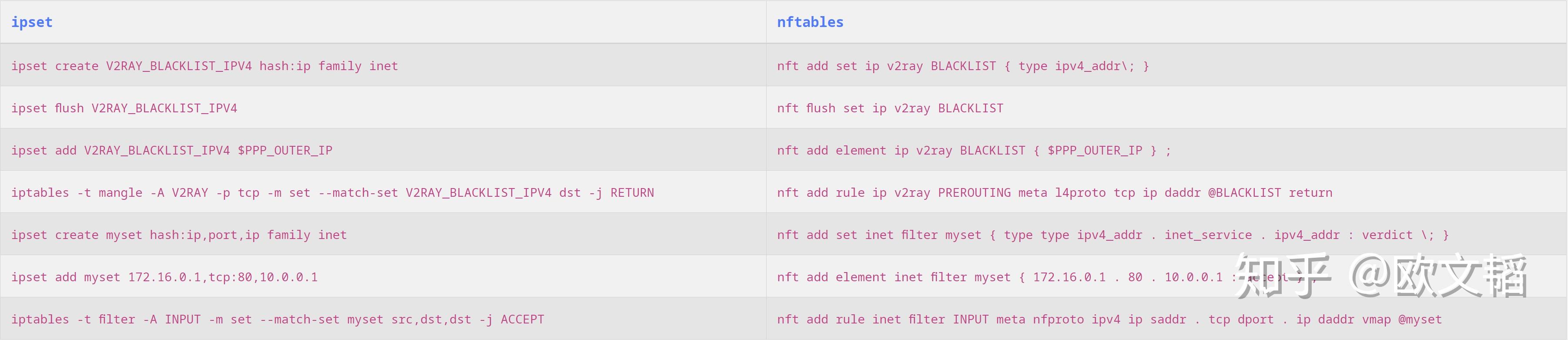Select the ipset add myset 172.16.0.1 cell
Viewport: 1568px width, 340px height.
pos(164,277)
